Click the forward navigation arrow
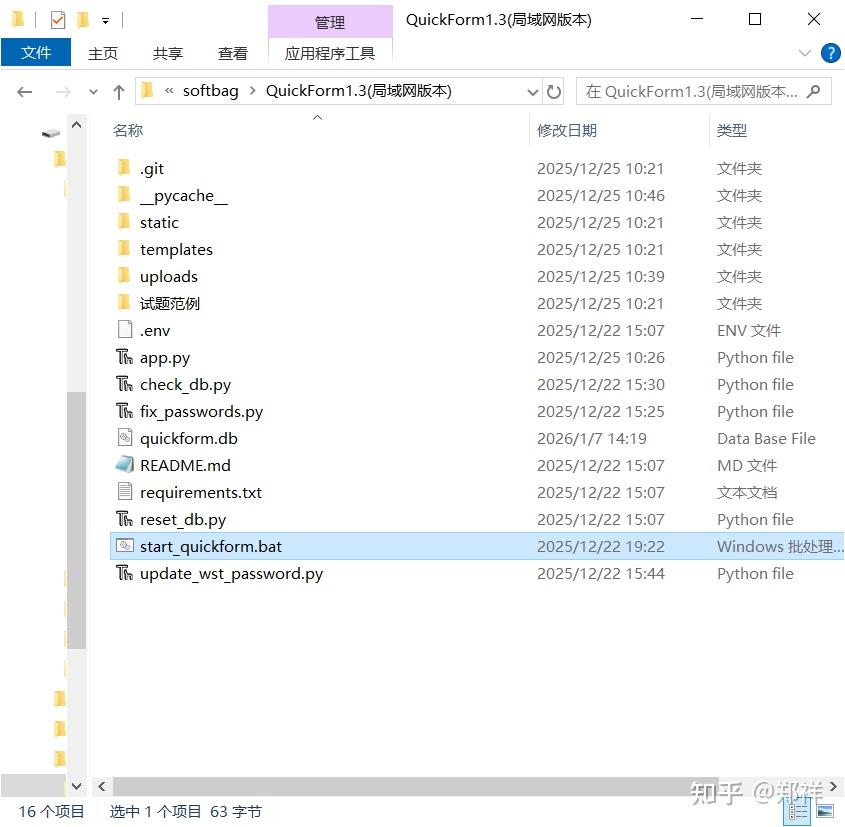 click(63, 92)
